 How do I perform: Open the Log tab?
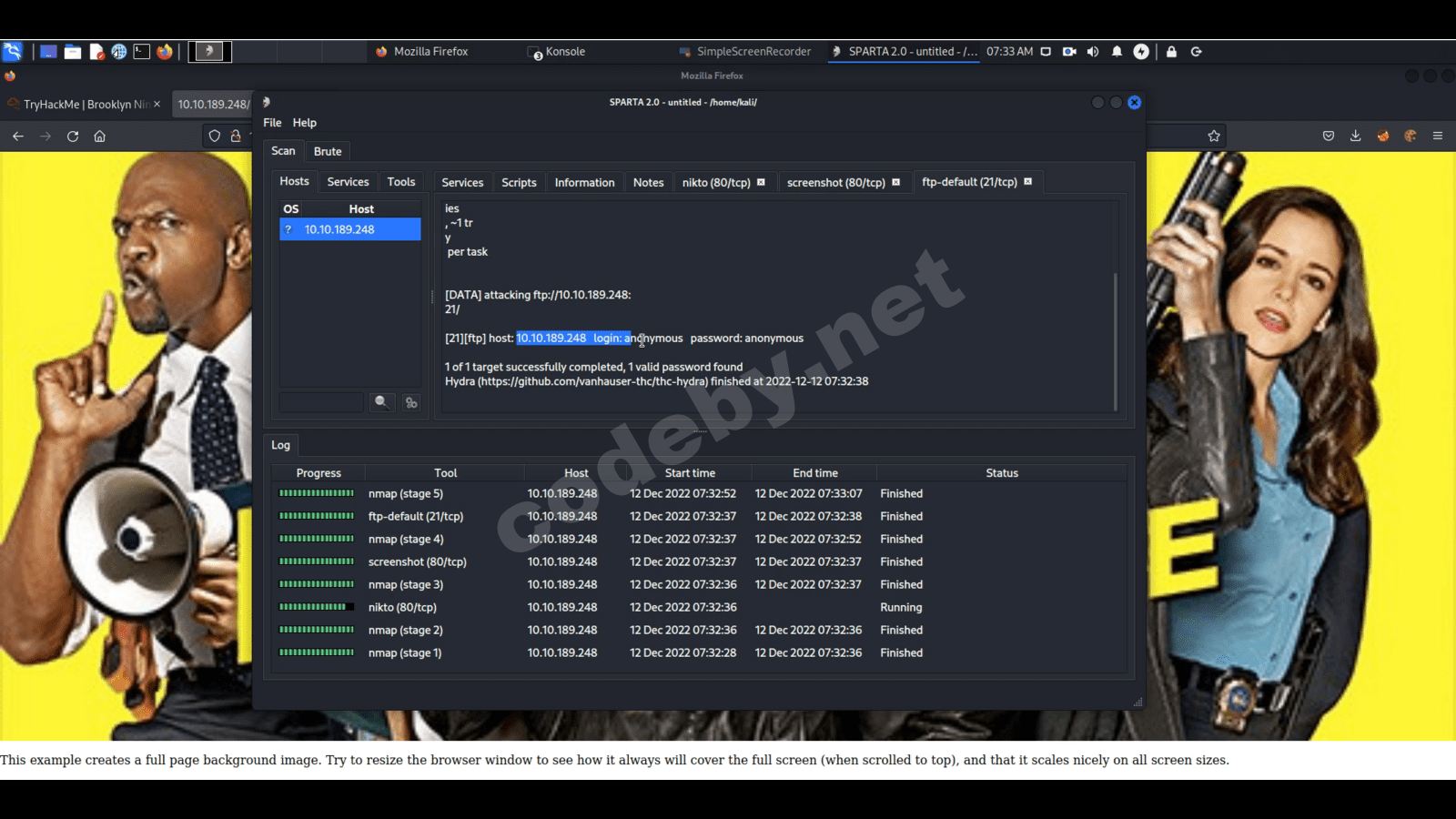click(x=280, y=445)
